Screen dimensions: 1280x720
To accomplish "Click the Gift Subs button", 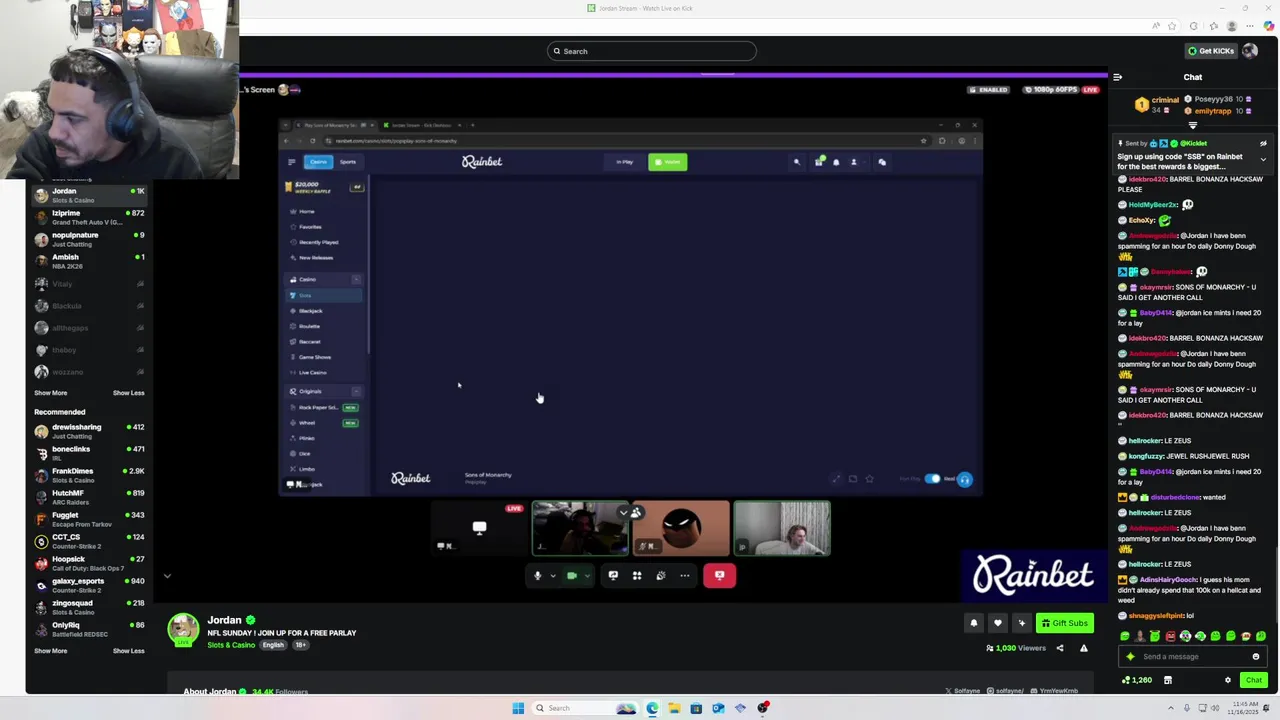I will (x=1064, y=623).
